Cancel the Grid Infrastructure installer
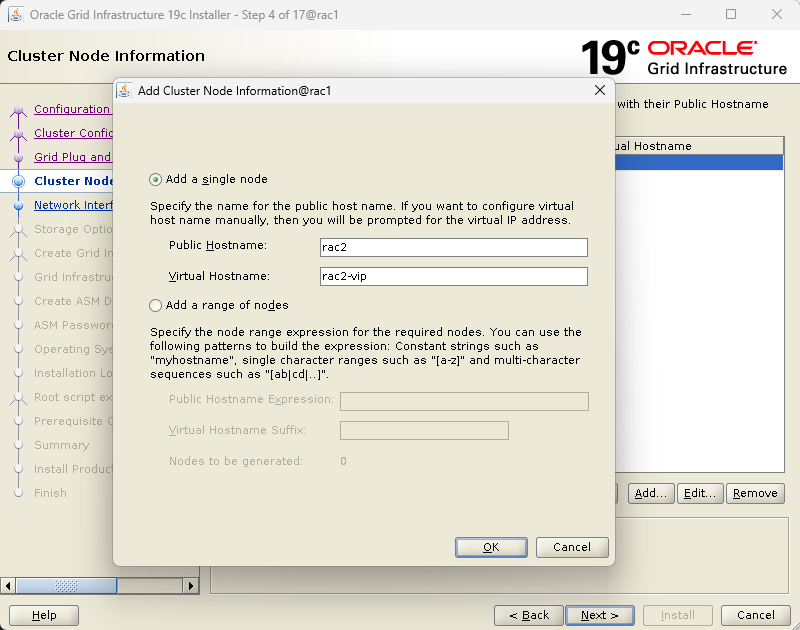The width and height of the screenshot is (800, 630). tap(756, 615)
